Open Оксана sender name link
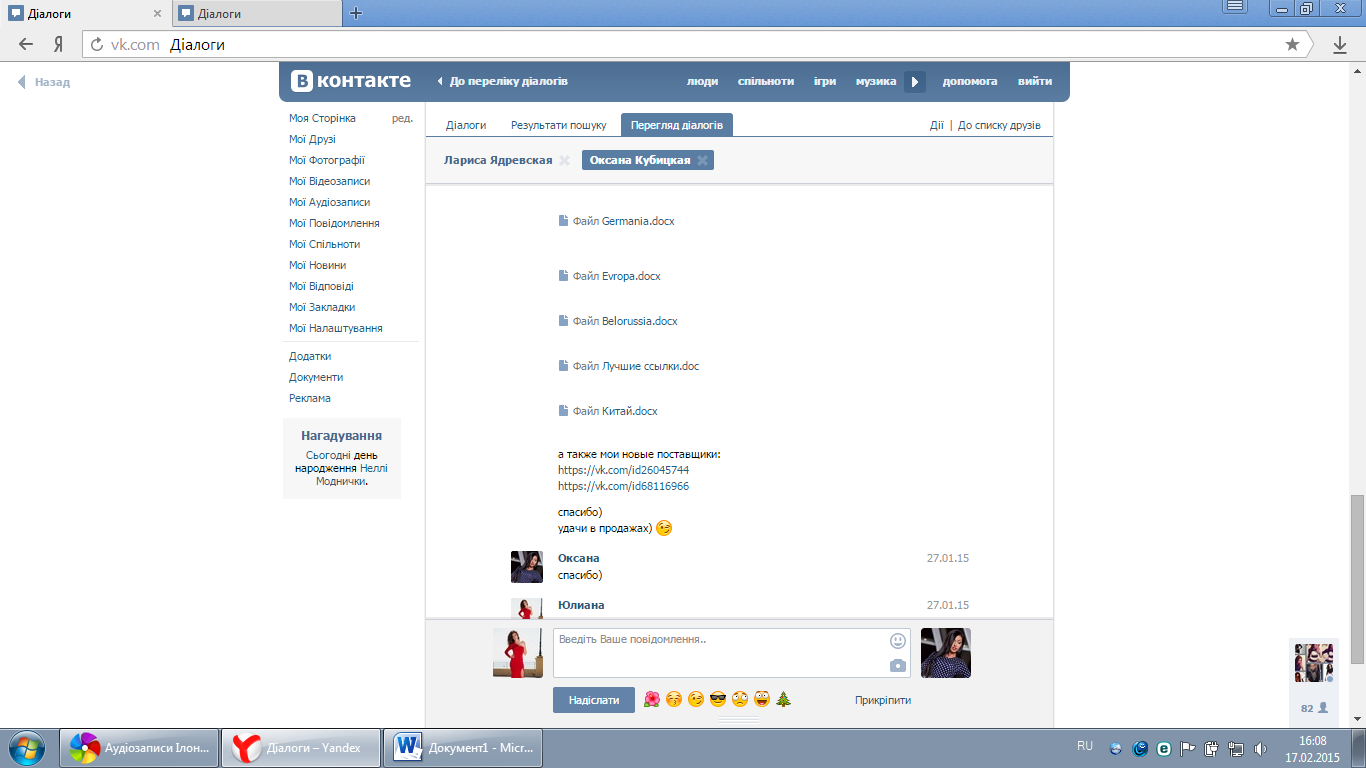Viewport: 1366px width, 768px height. pos(578,558)
